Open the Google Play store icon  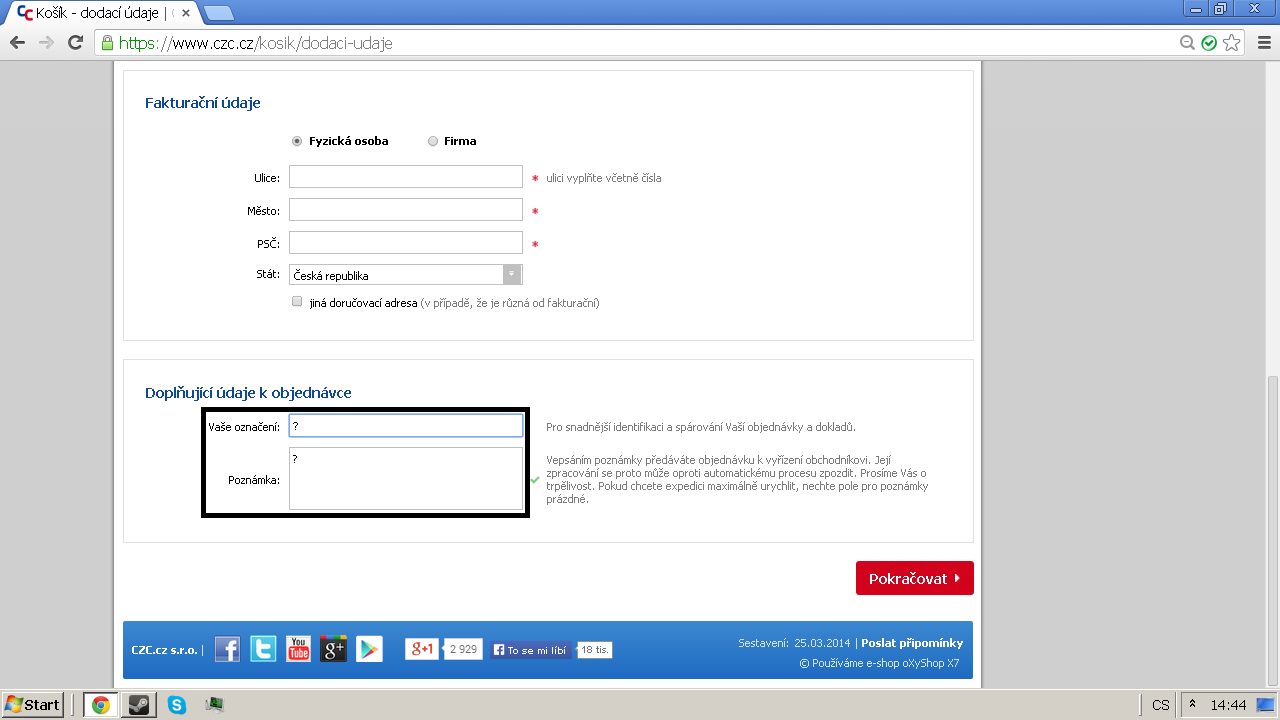369,649
